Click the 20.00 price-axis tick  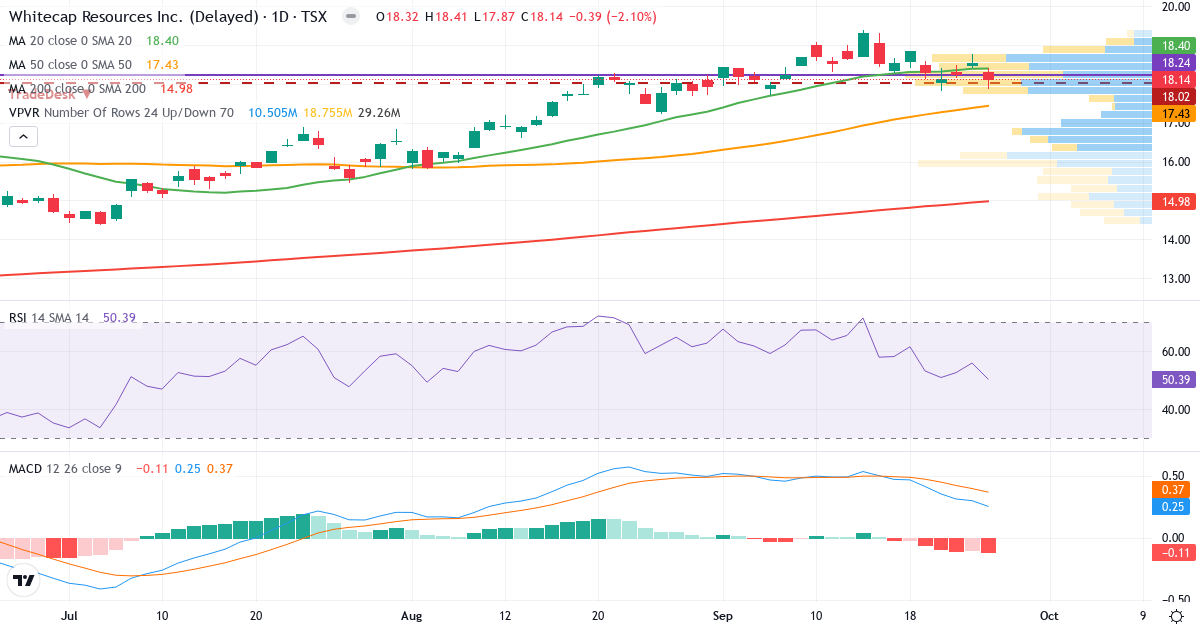coord(1174,6)
